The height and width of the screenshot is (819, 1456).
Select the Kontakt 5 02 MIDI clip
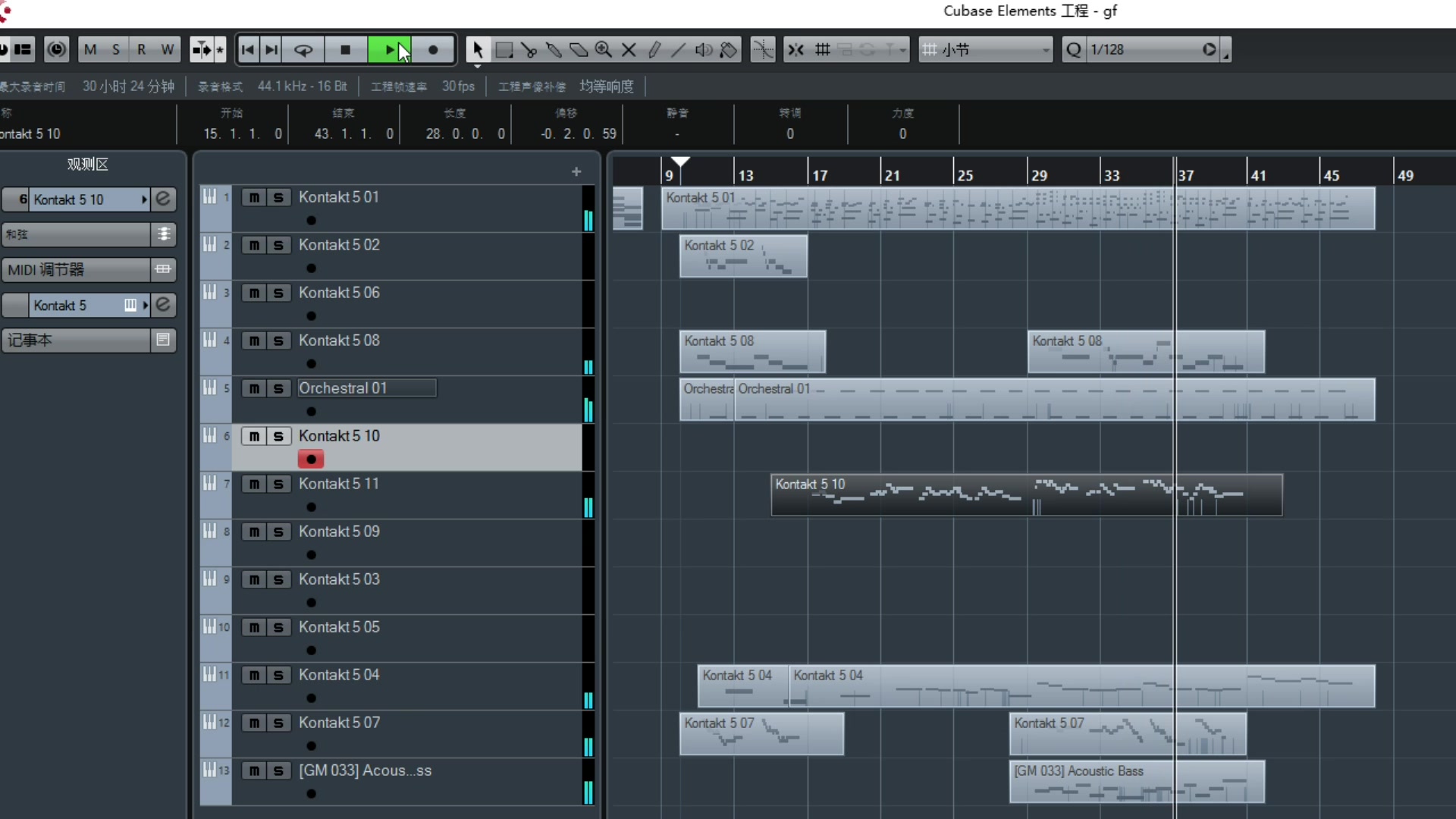(743, 256)
